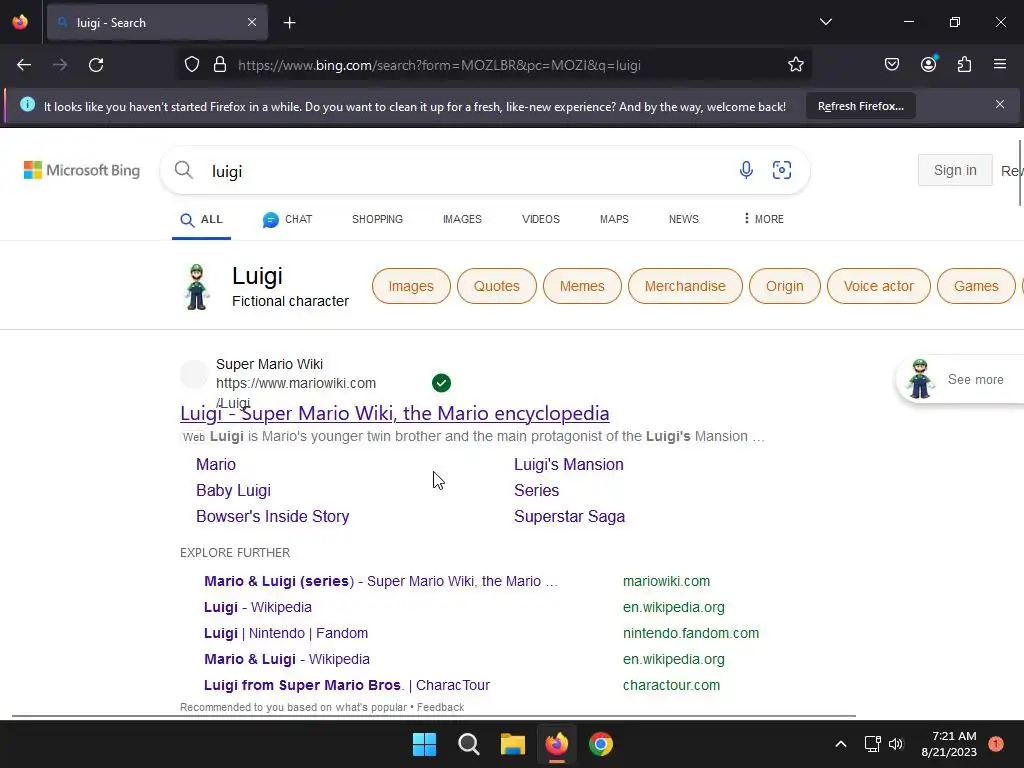Switch to the IMAGES tab
Screen dimensions: 1024x768
click(x=462, y=219)
